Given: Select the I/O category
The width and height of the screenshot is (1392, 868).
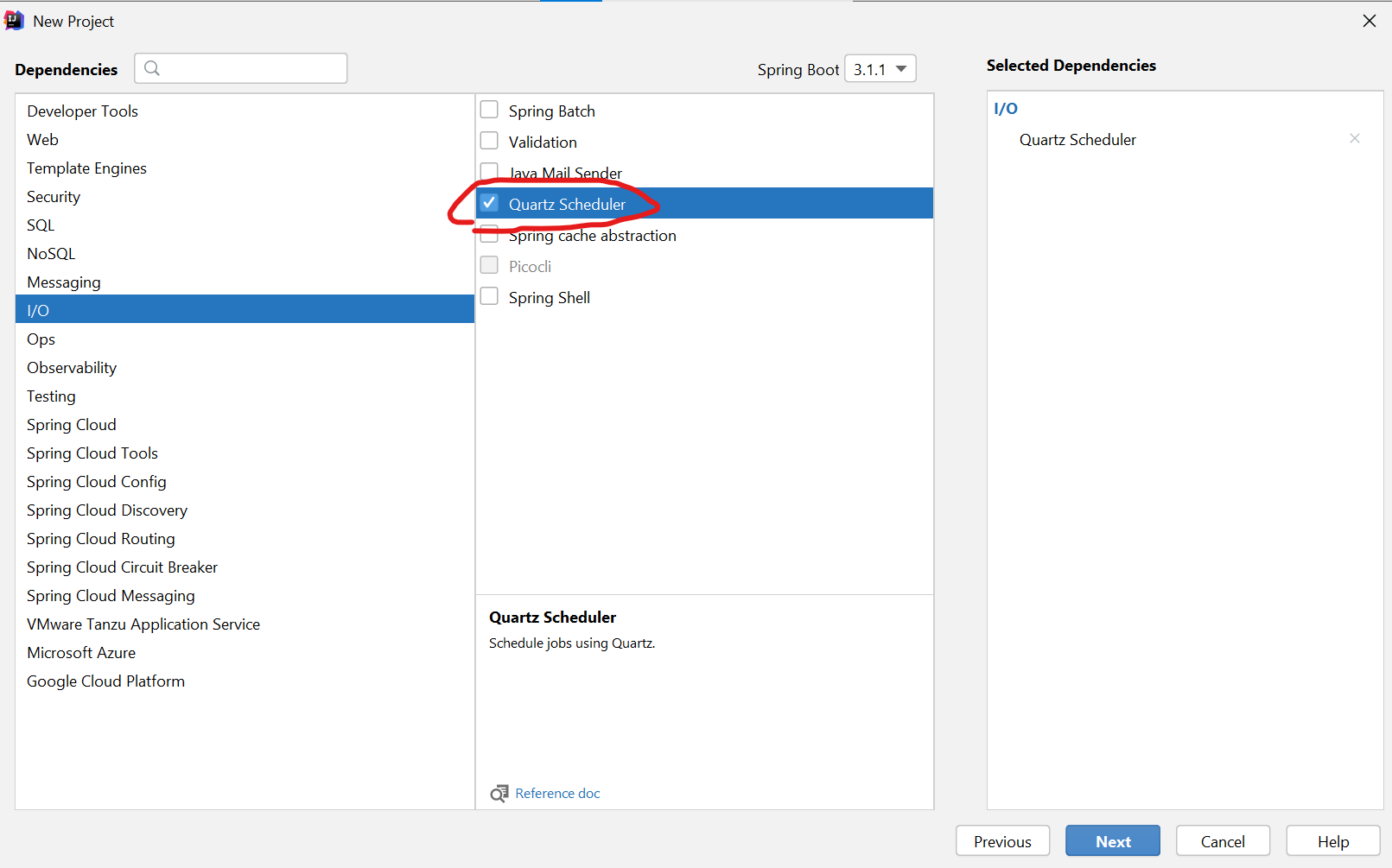Looking at the screenshot, I should point(245,309).
